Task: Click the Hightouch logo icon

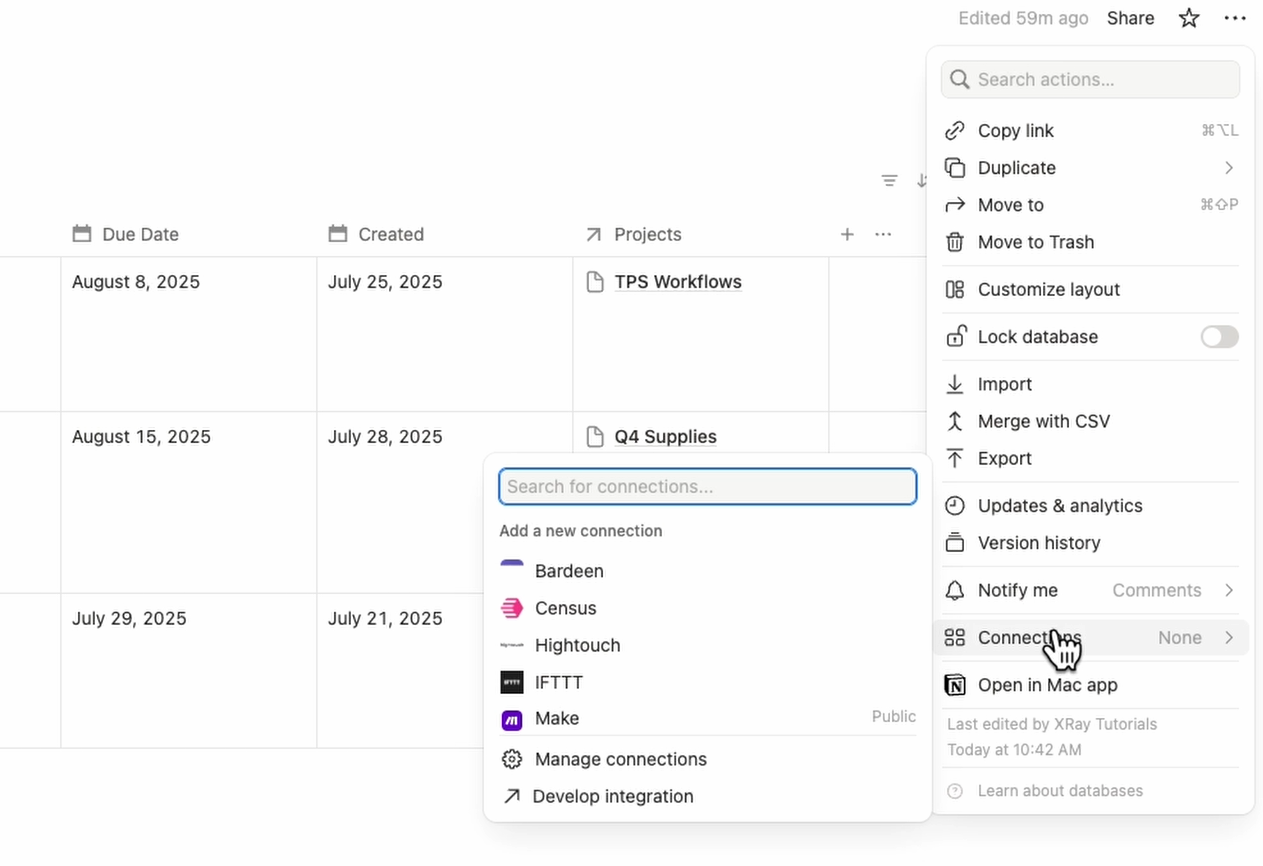Action: [512, 645]
